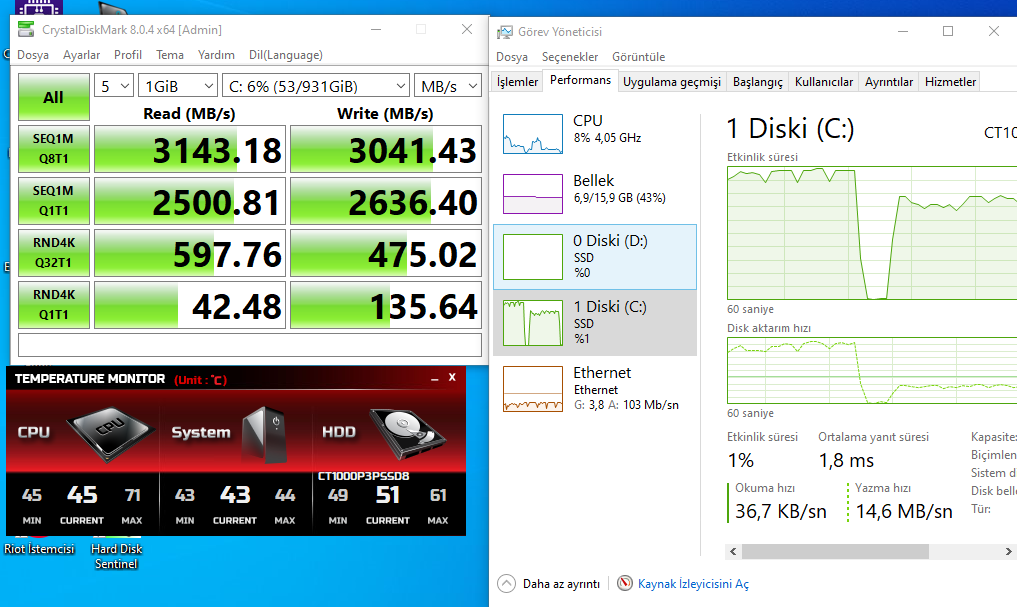
Task: Open the Hard Disk Sentinel desktop shortcut
Action: (x=117, y=556)
